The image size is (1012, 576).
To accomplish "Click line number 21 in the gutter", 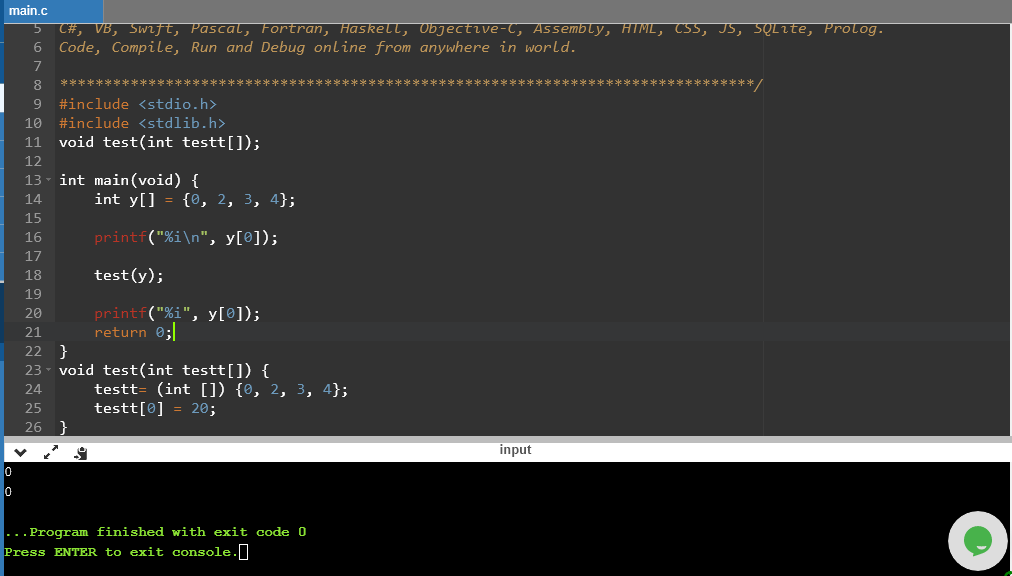I will pos(33,333).
